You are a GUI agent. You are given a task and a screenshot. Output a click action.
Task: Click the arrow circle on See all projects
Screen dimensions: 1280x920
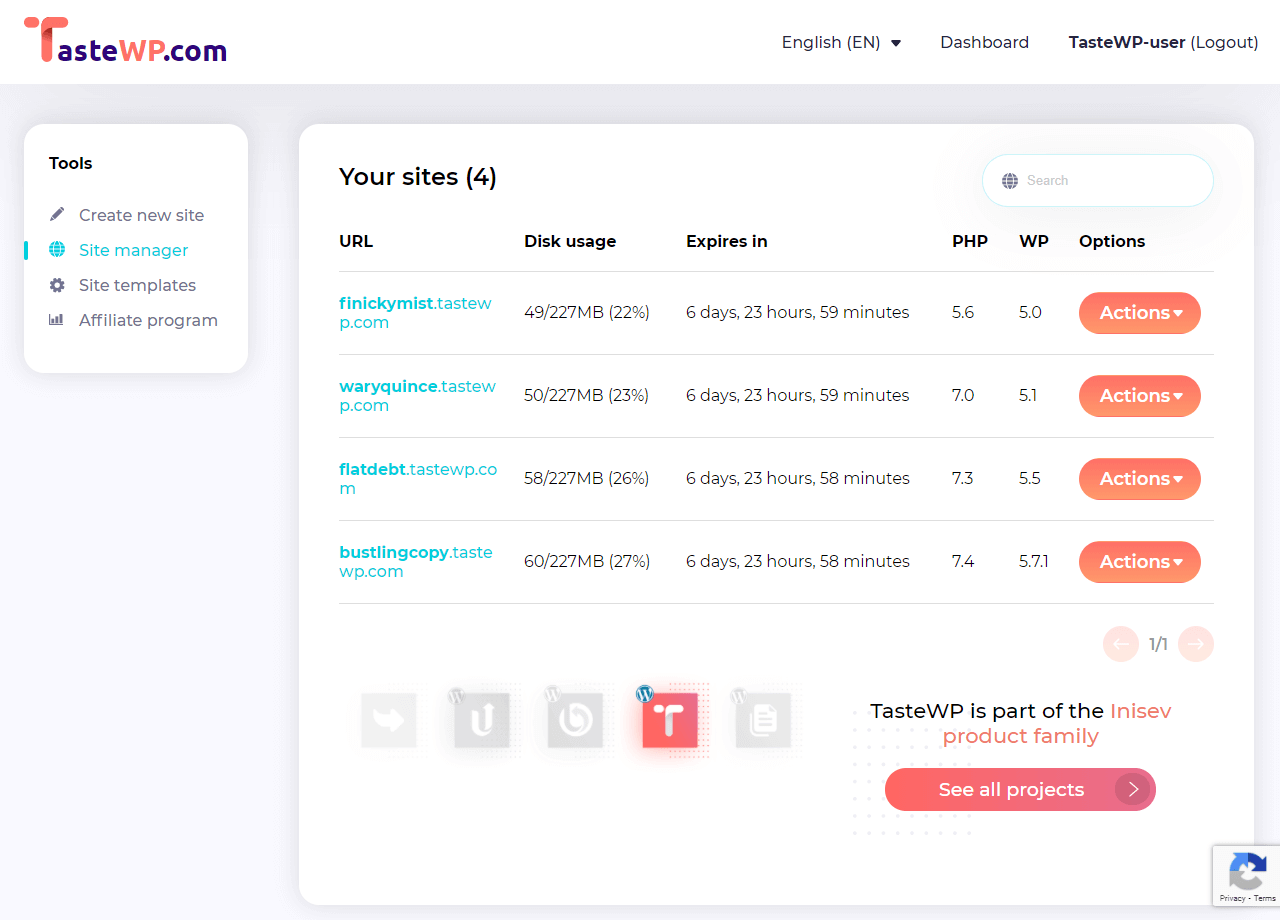point(1133,790)
